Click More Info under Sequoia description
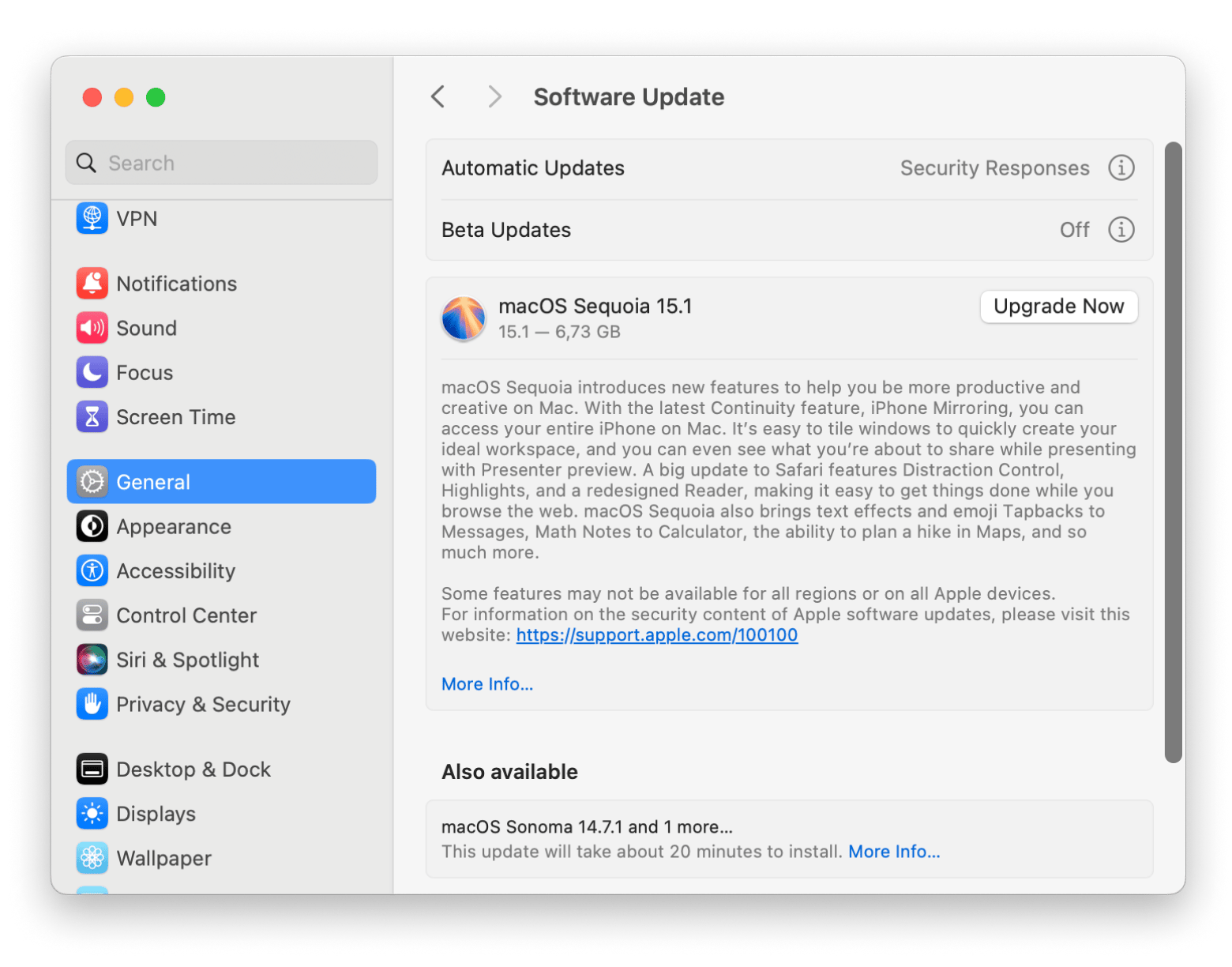 tap(487, 684)
